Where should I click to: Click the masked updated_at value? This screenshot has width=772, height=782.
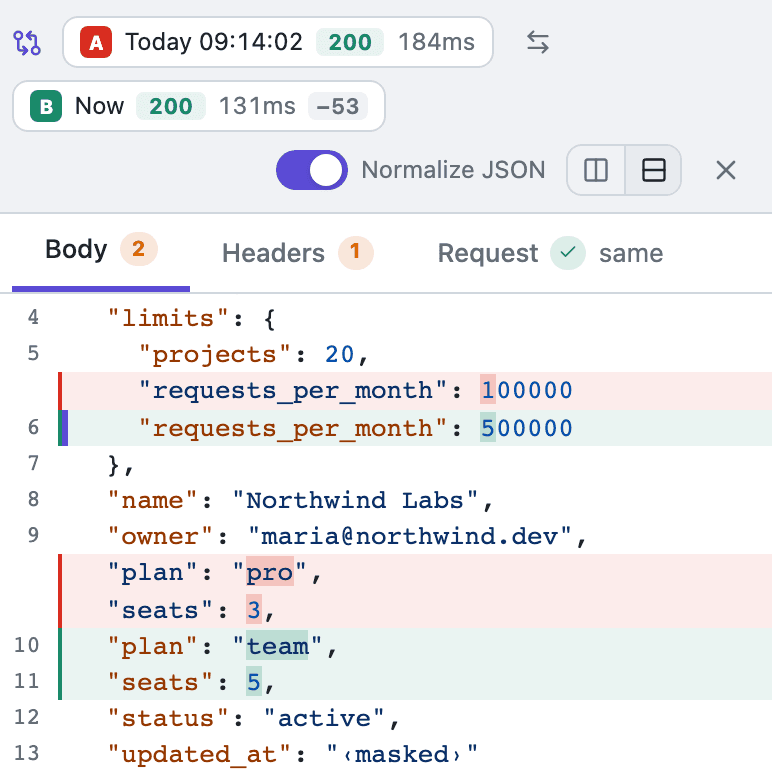(x=402, y=754)
